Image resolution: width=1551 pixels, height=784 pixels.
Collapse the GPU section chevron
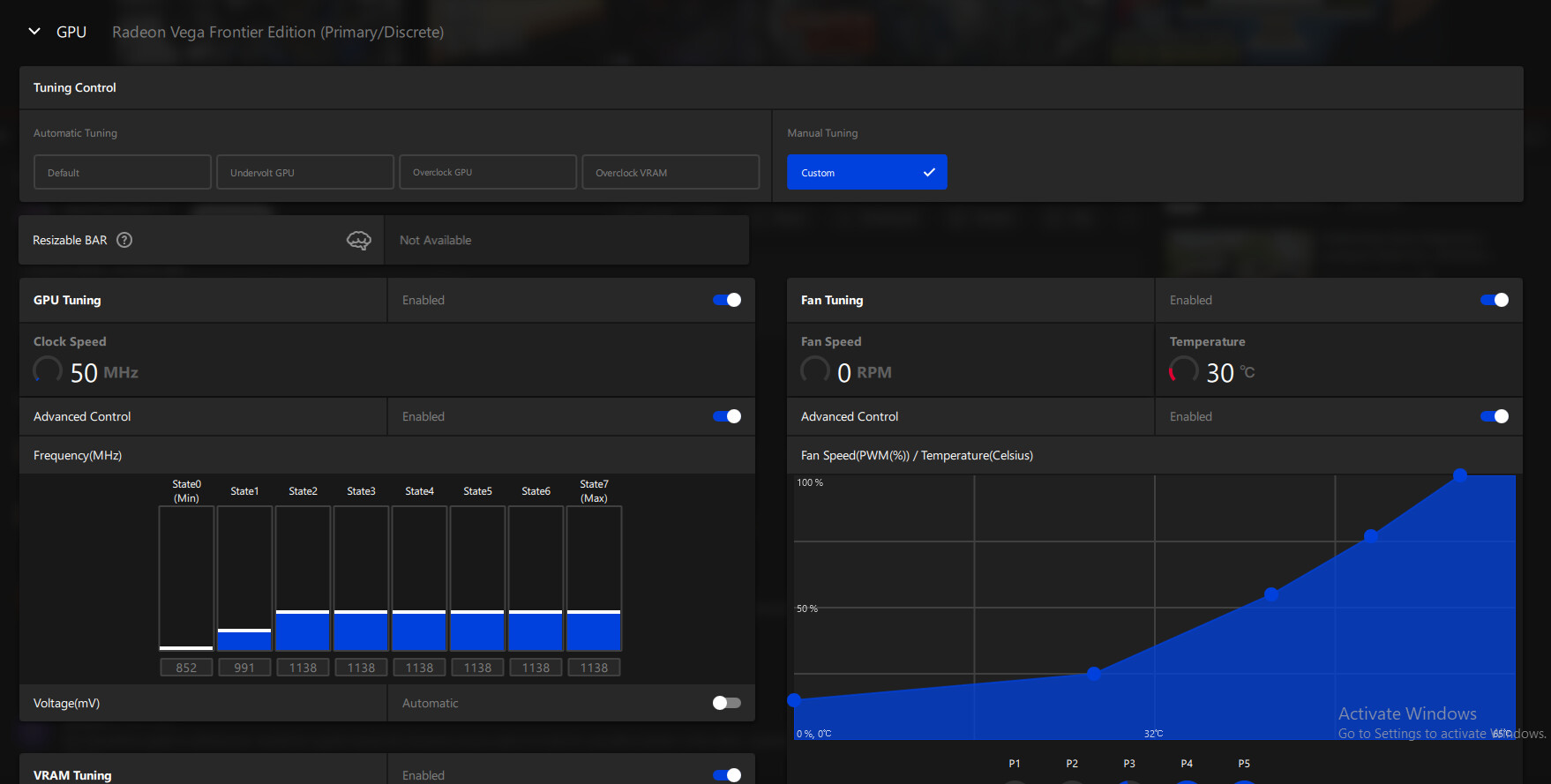(x=34, y=32)
